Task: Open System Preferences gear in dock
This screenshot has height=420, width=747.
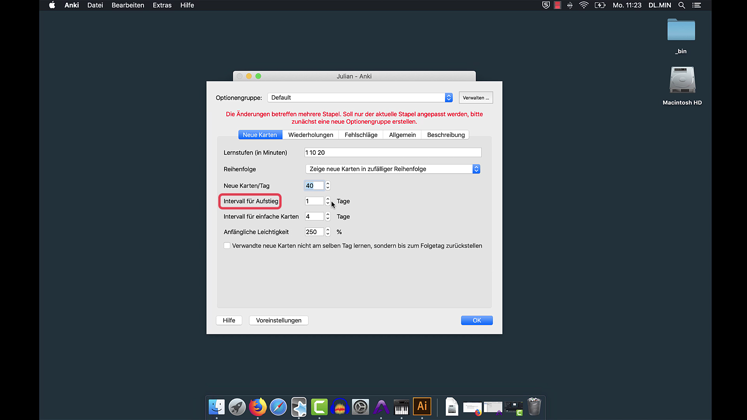Action: coord(360,407)
